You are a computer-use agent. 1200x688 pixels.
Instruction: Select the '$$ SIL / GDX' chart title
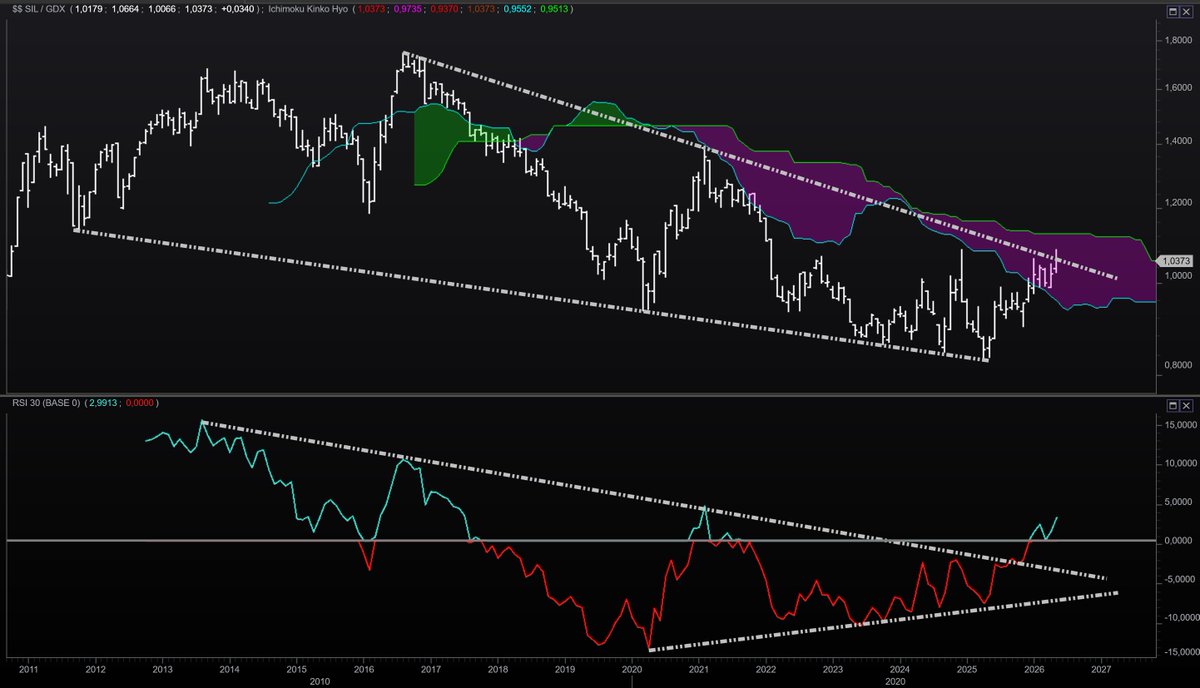[40, 9]
